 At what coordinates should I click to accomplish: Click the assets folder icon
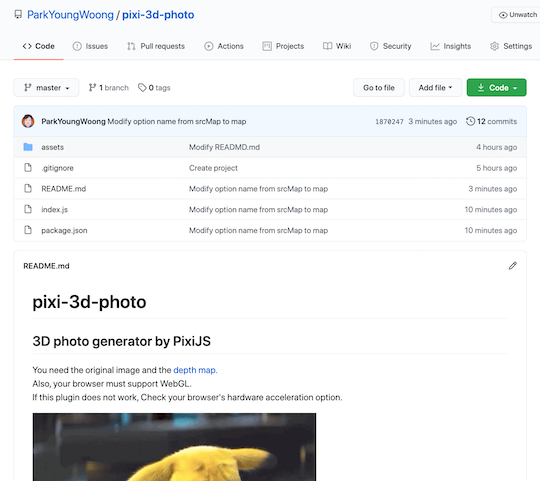coord(28,147)
